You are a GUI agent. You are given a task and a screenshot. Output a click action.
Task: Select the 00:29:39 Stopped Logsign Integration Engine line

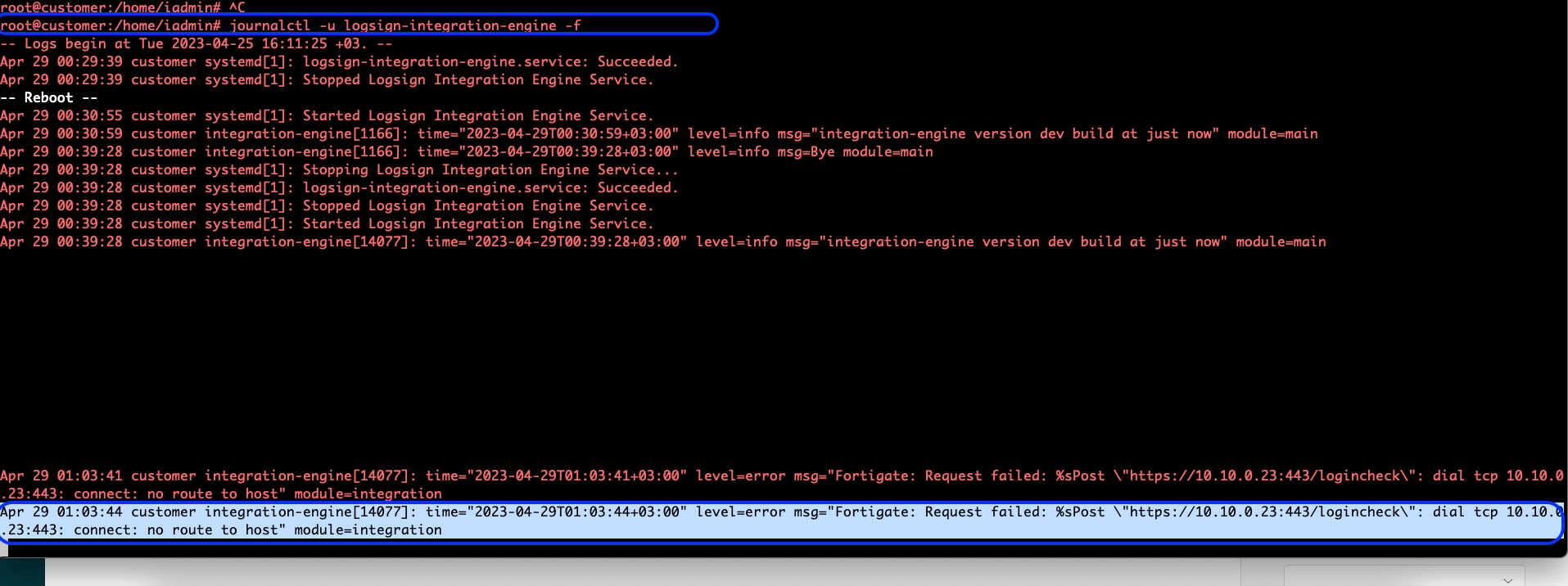click(327, 79)
